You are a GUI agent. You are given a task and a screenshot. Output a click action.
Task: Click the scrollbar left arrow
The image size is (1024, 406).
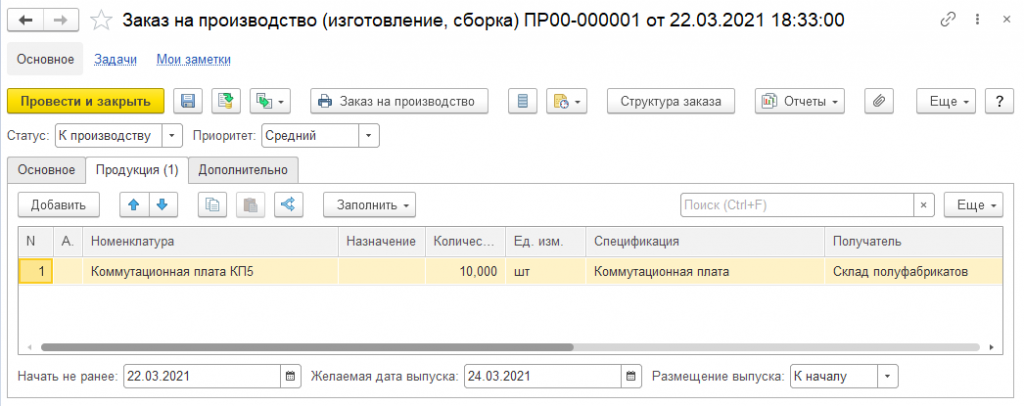[x=29, y=347]
